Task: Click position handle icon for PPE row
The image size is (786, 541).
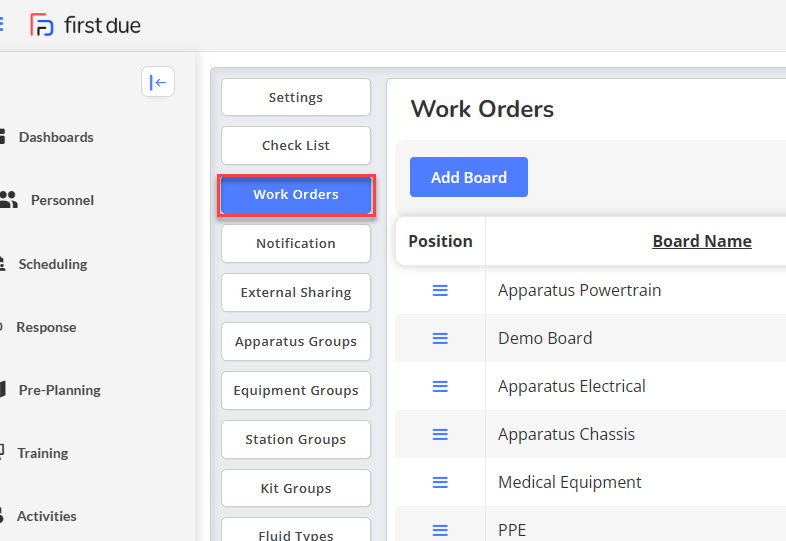Action: click(440, 530)
